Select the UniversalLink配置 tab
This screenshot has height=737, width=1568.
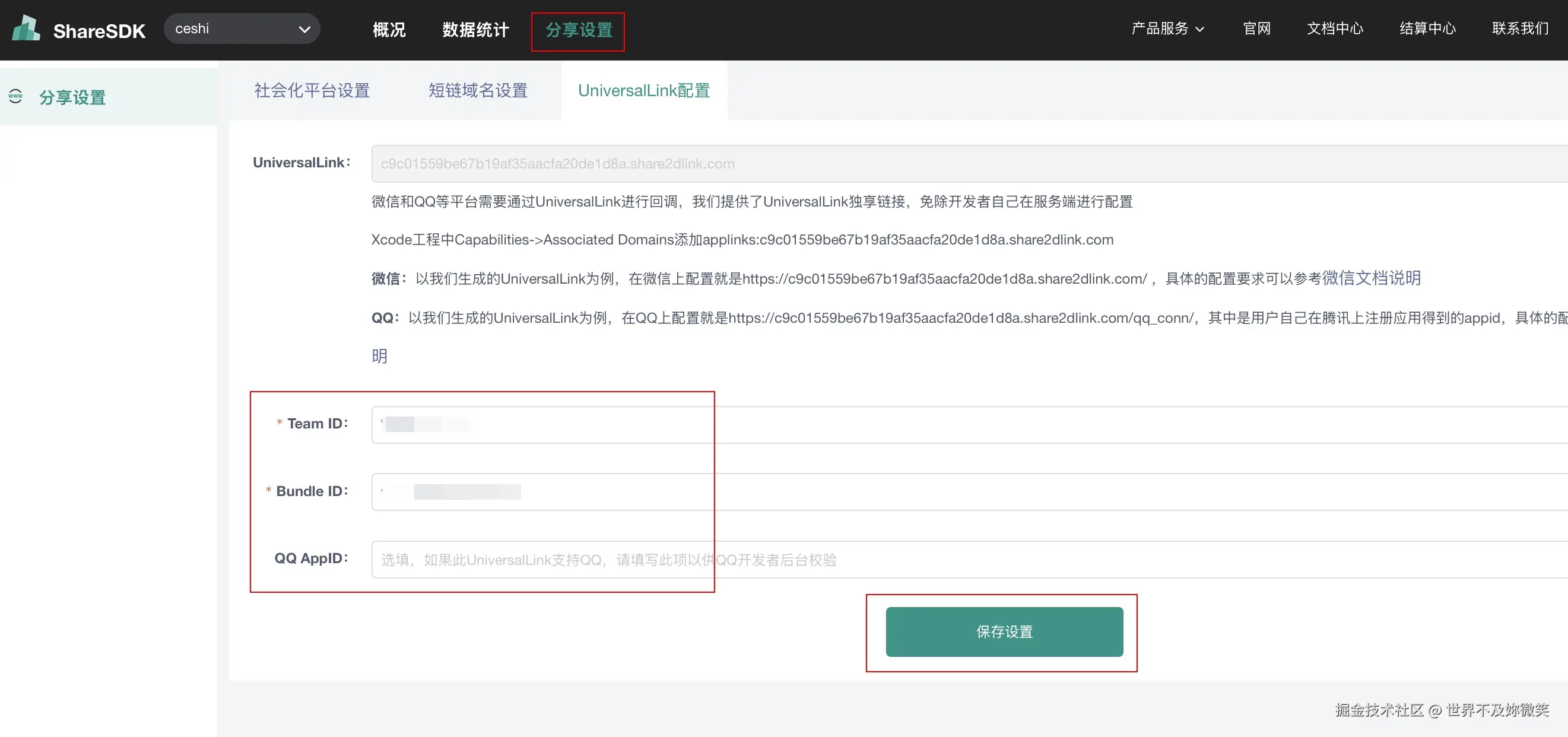[643, 90]
